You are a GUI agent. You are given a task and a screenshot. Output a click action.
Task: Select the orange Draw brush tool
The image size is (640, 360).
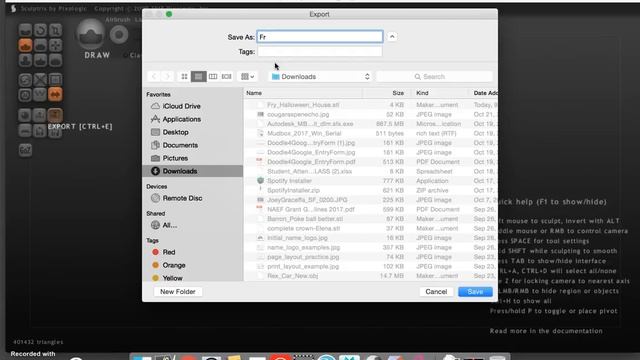[25, 45]
